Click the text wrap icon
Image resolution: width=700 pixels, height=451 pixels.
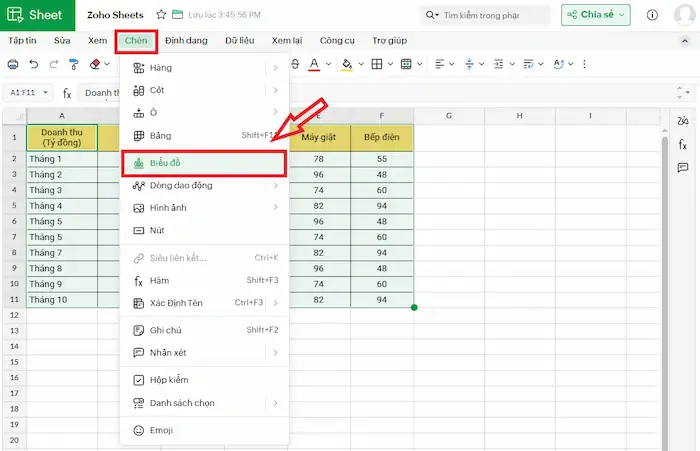528,64
